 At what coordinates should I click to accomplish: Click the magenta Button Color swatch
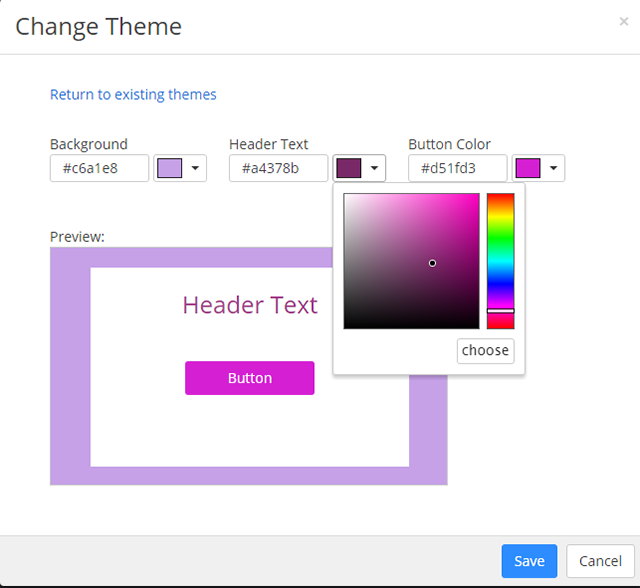(x=528, y=168)
